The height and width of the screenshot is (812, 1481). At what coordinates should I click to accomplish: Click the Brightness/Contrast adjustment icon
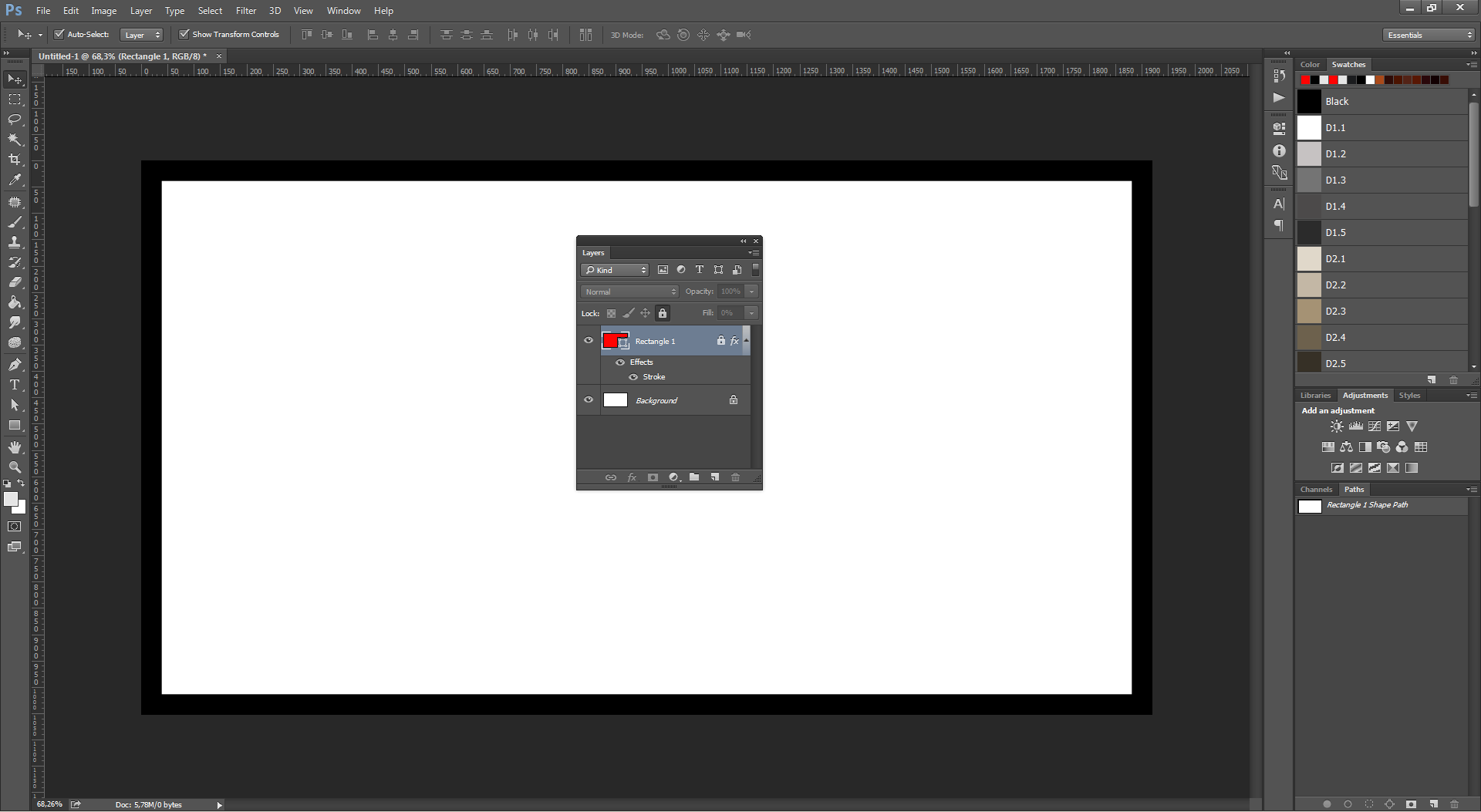1337,426
